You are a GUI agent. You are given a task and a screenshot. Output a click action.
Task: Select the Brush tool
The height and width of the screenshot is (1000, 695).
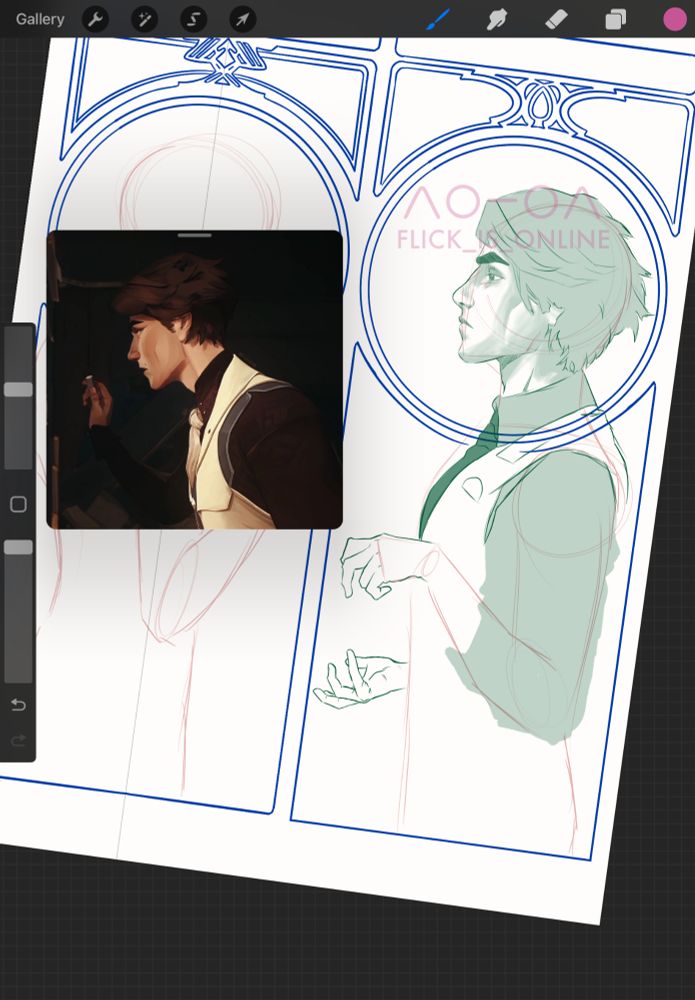438,19
